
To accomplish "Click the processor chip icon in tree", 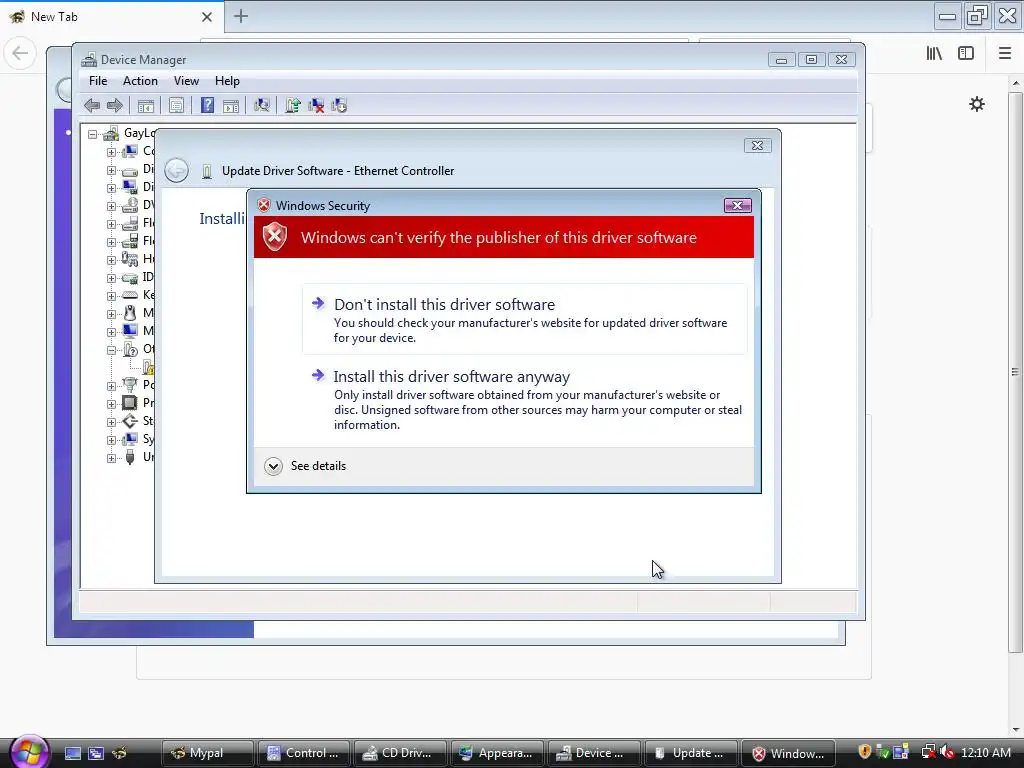I will click(x=130, y=403).
